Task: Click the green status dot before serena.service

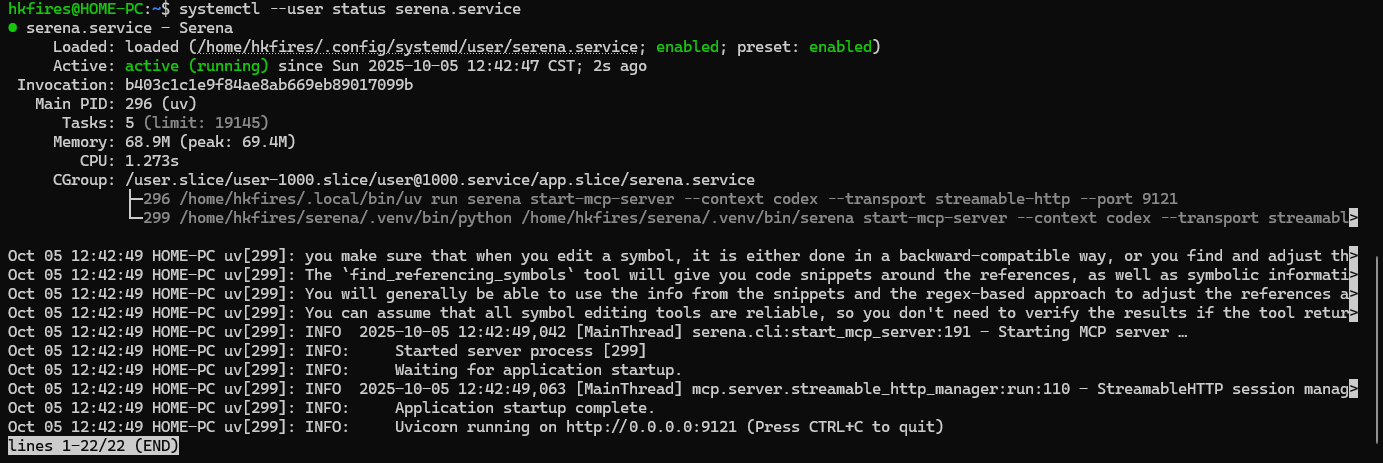Action: pyautogui.click(x=13, y=28)
